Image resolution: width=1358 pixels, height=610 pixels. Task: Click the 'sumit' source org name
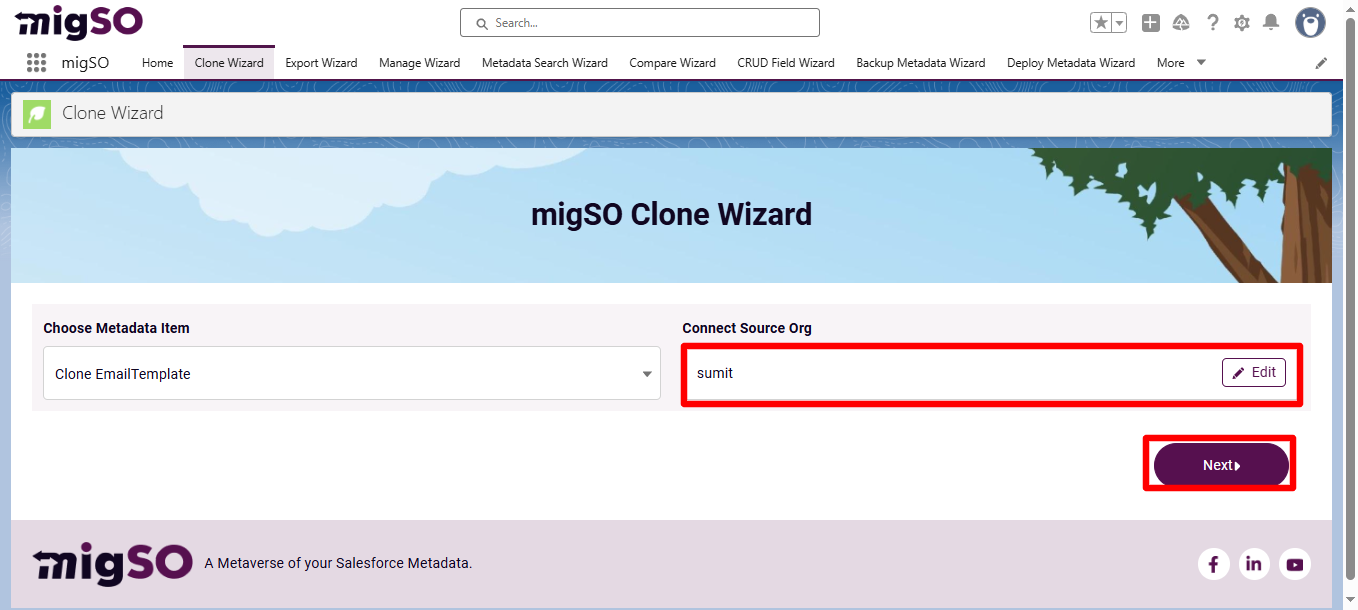(715, 373)
